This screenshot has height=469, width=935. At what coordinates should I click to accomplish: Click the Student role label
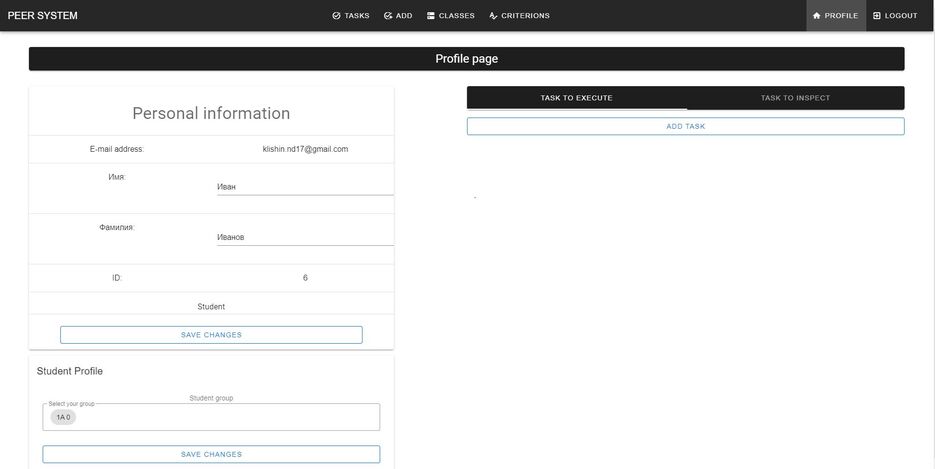pos(211,306)
